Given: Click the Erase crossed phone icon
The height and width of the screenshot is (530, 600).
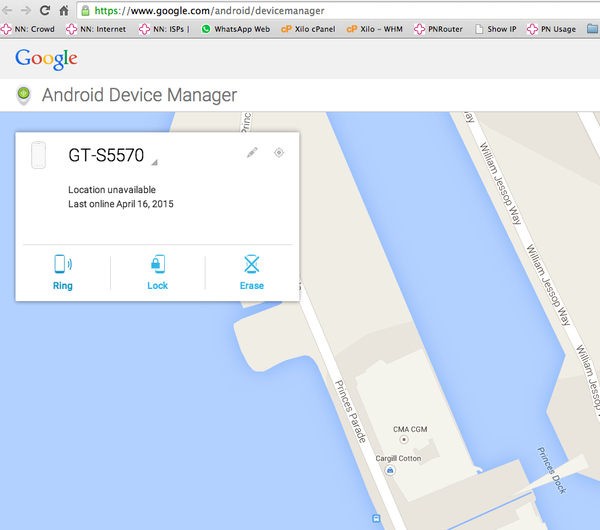Looking at the screenshot, I should (x=252, y=264).
